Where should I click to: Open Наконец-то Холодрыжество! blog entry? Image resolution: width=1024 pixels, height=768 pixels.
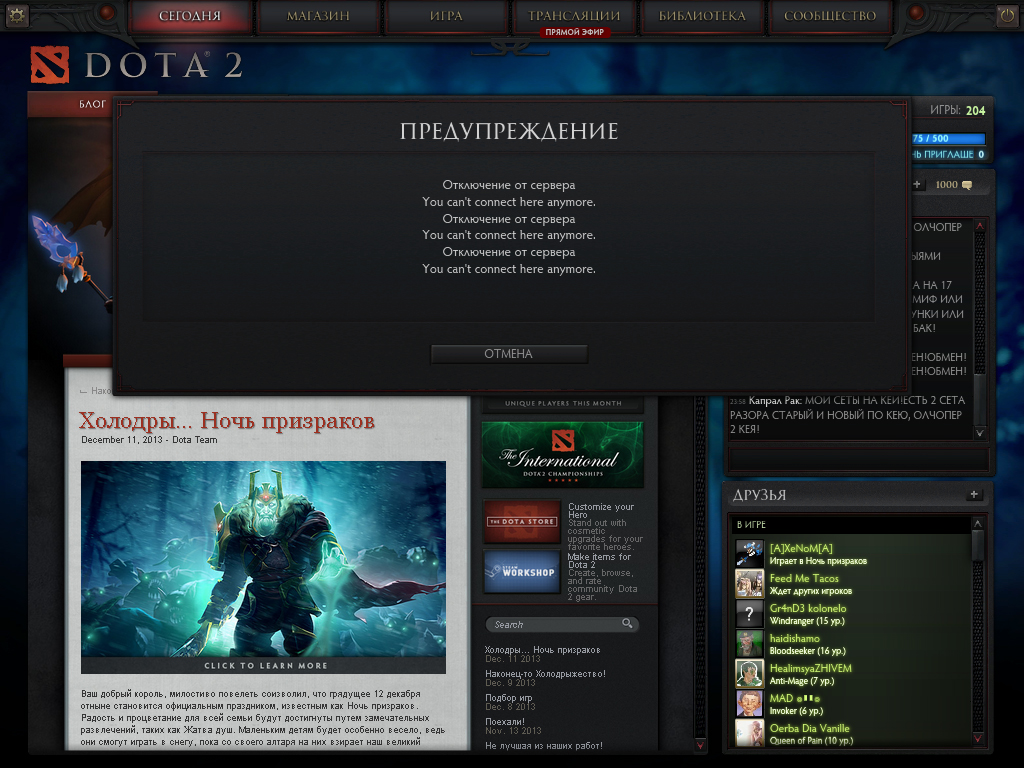click(545, 674)
